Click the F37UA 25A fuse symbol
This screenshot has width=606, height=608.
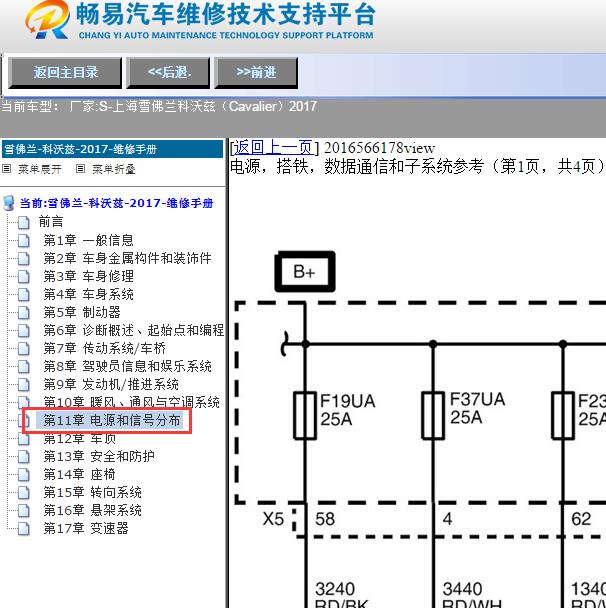pyautogui.click(x=433, y=415)
